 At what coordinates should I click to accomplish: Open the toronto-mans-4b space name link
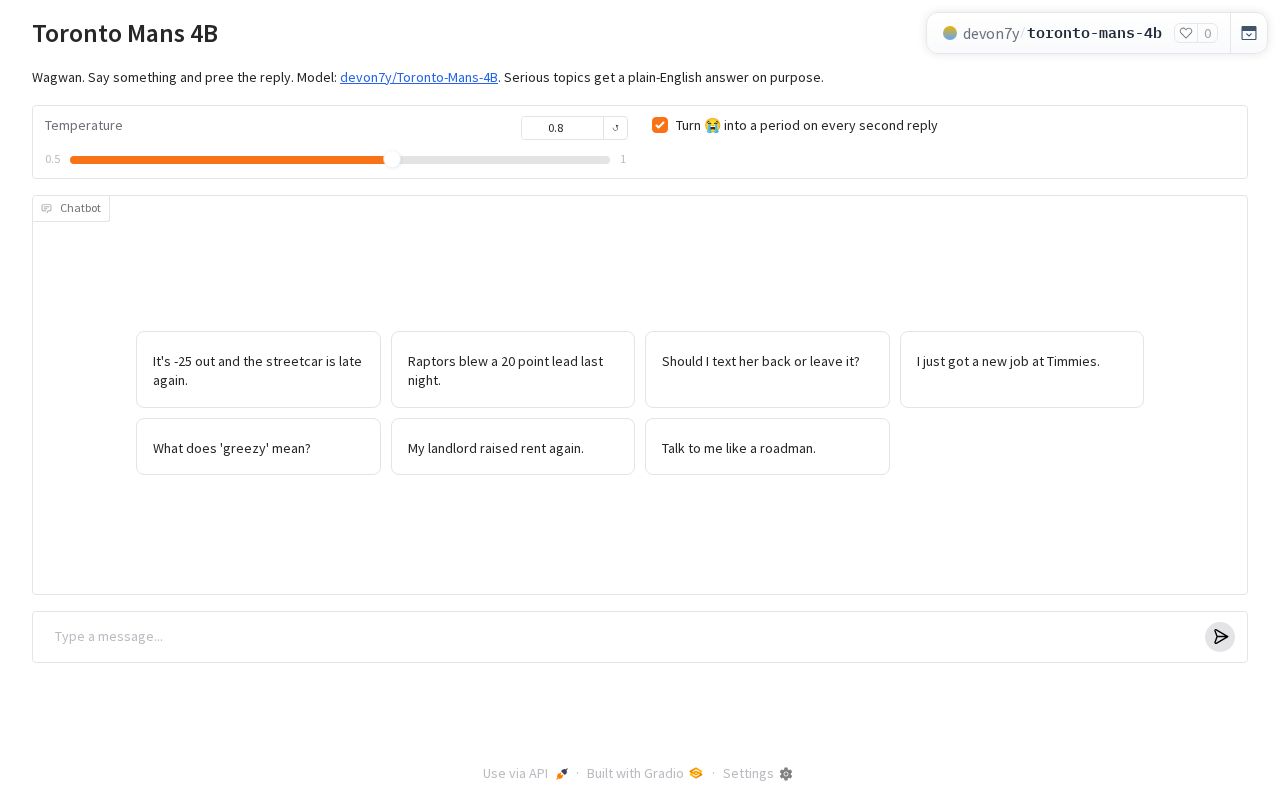coord(1094,33)
